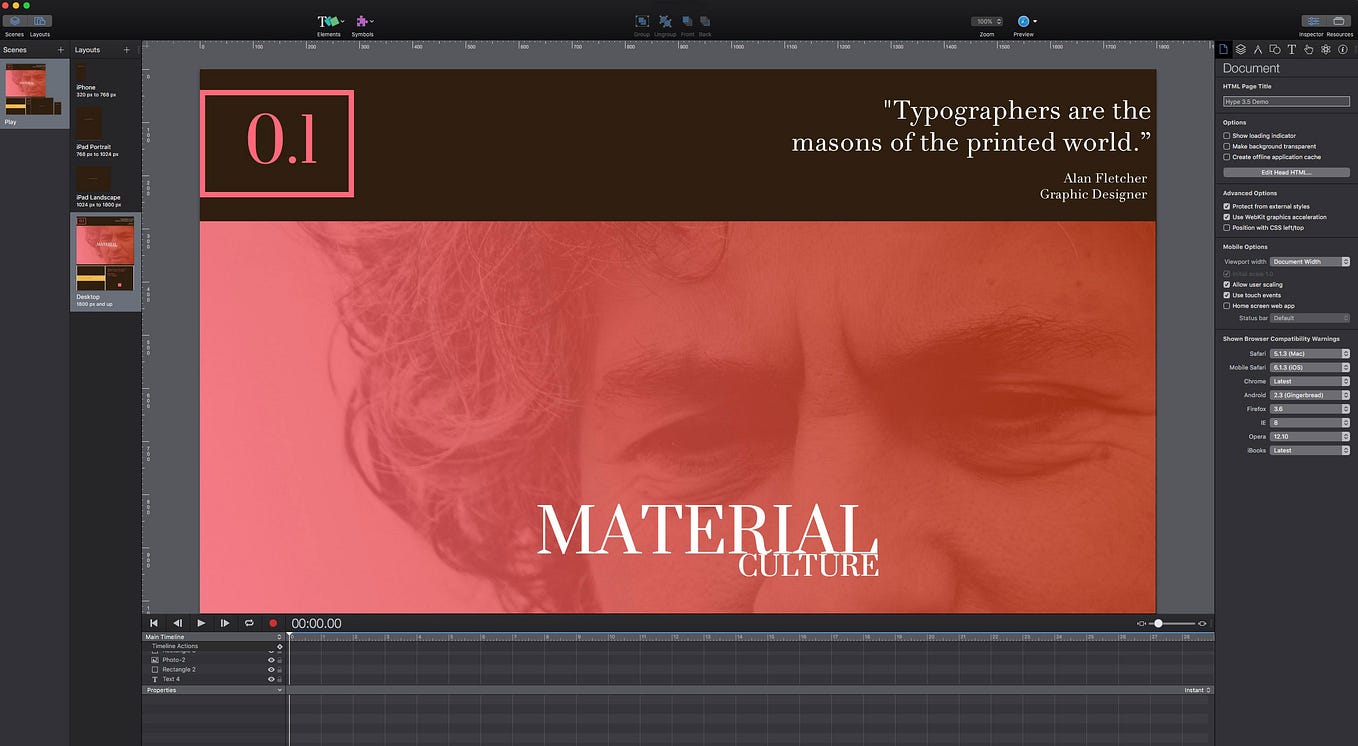Hide the Rectangle 2 layer eye
Screen dimensions: 1358x746
tap(271, 670)
